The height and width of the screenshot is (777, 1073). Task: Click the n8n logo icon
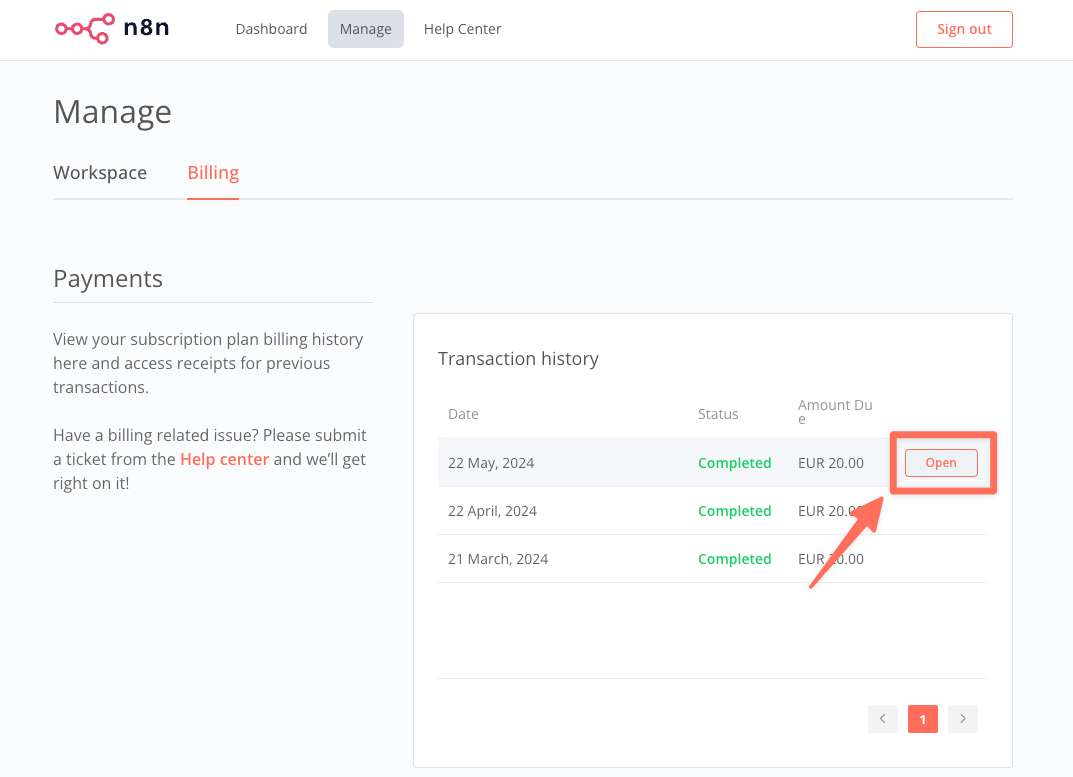[x=84, y=29]
